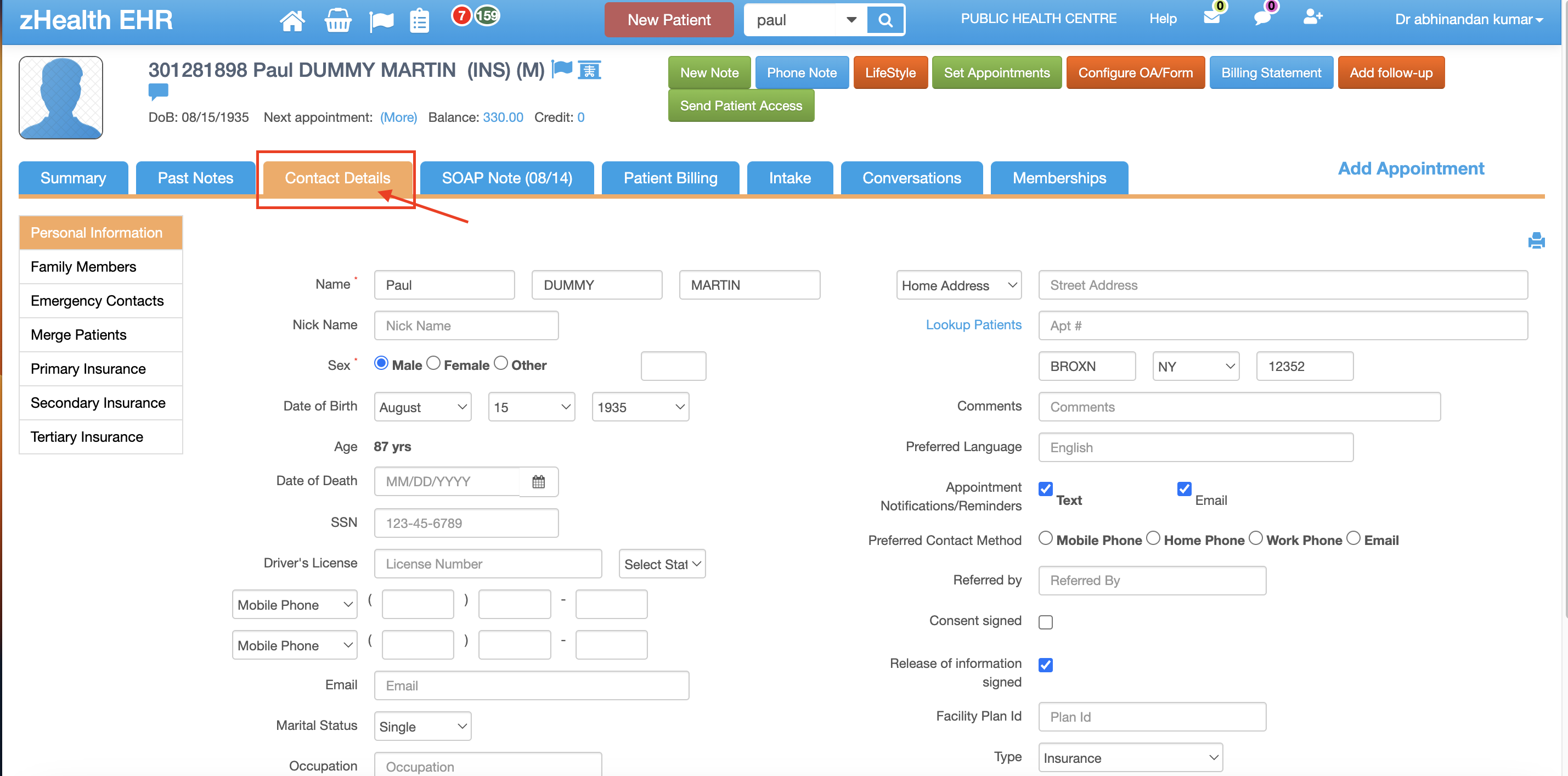Viewport: 1568px width, 776px height.
Task: Click the New Patient button
Action: [x=669, y=20]
